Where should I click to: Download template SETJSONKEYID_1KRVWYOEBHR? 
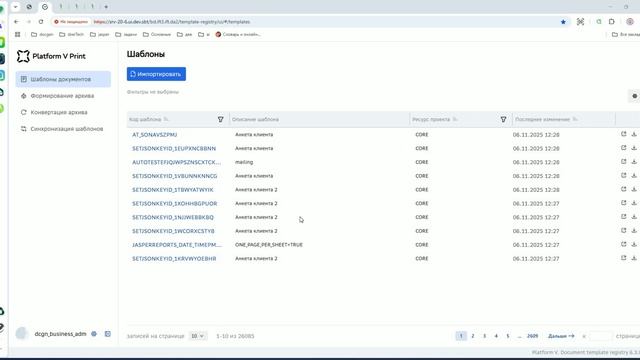(x=634, y=258)
